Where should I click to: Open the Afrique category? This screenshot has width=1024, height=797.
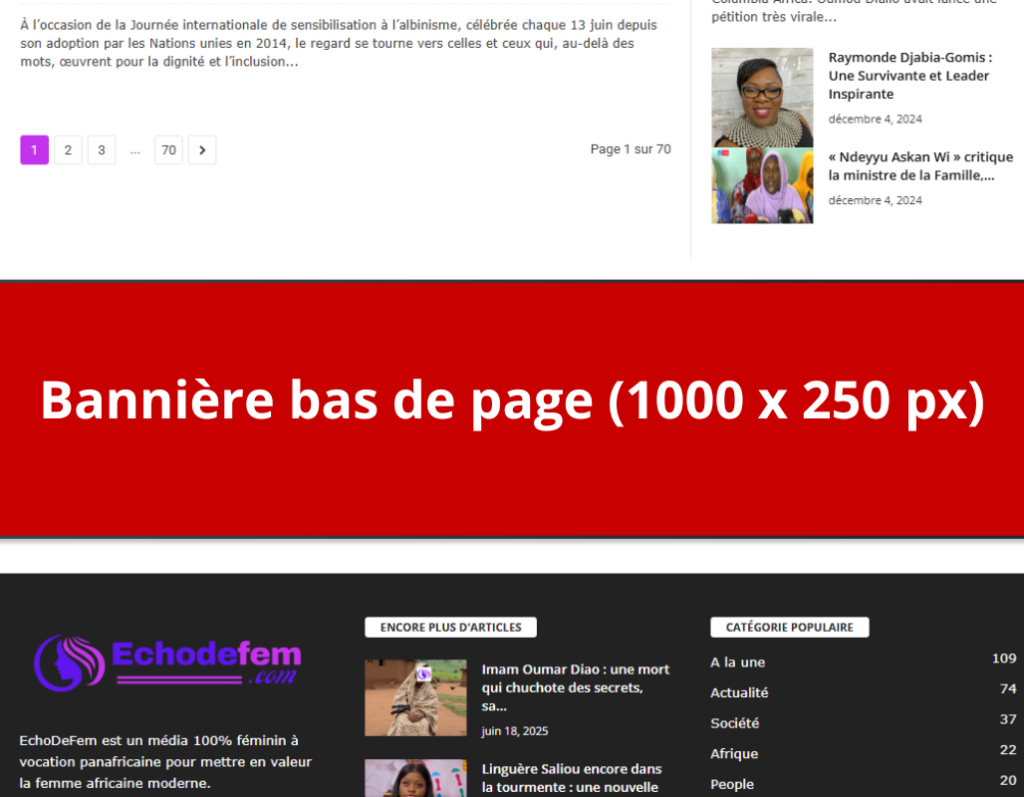click(x=734, y=753)
